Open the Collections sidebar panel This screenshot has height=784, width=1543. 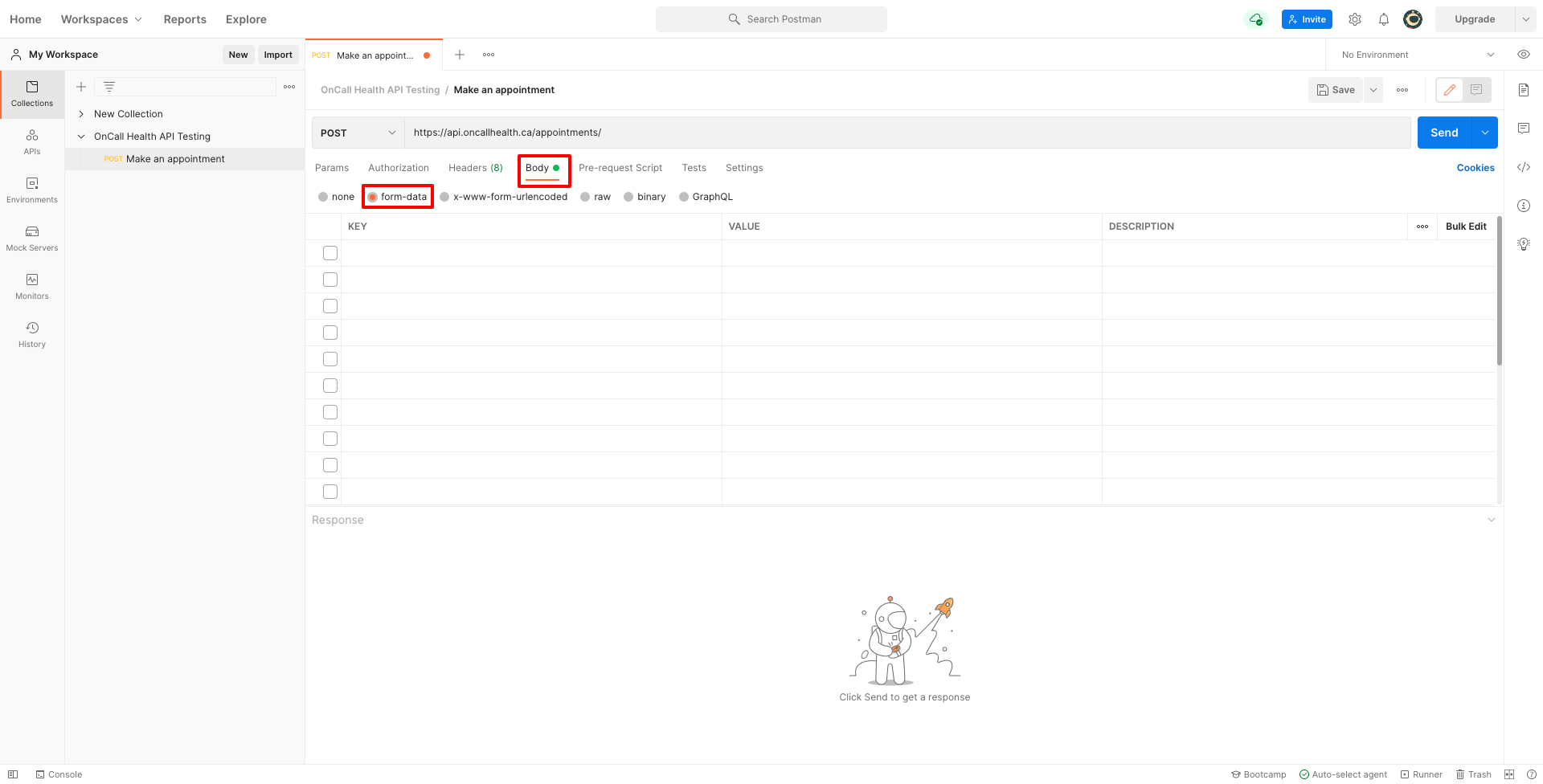tap(32, 94)
